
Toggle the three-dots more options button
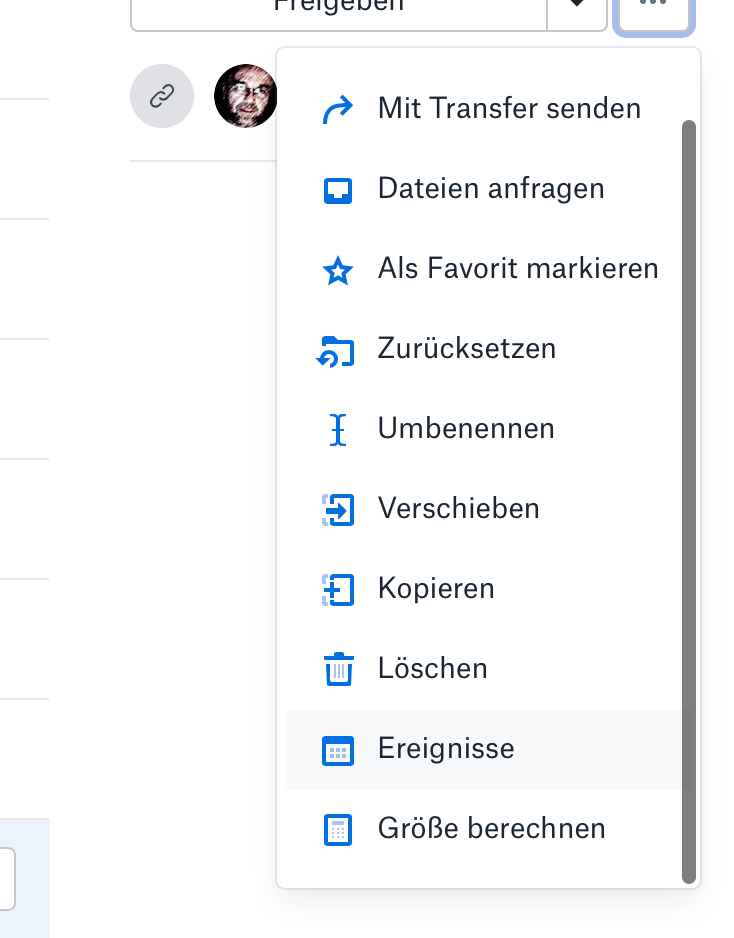653,8
